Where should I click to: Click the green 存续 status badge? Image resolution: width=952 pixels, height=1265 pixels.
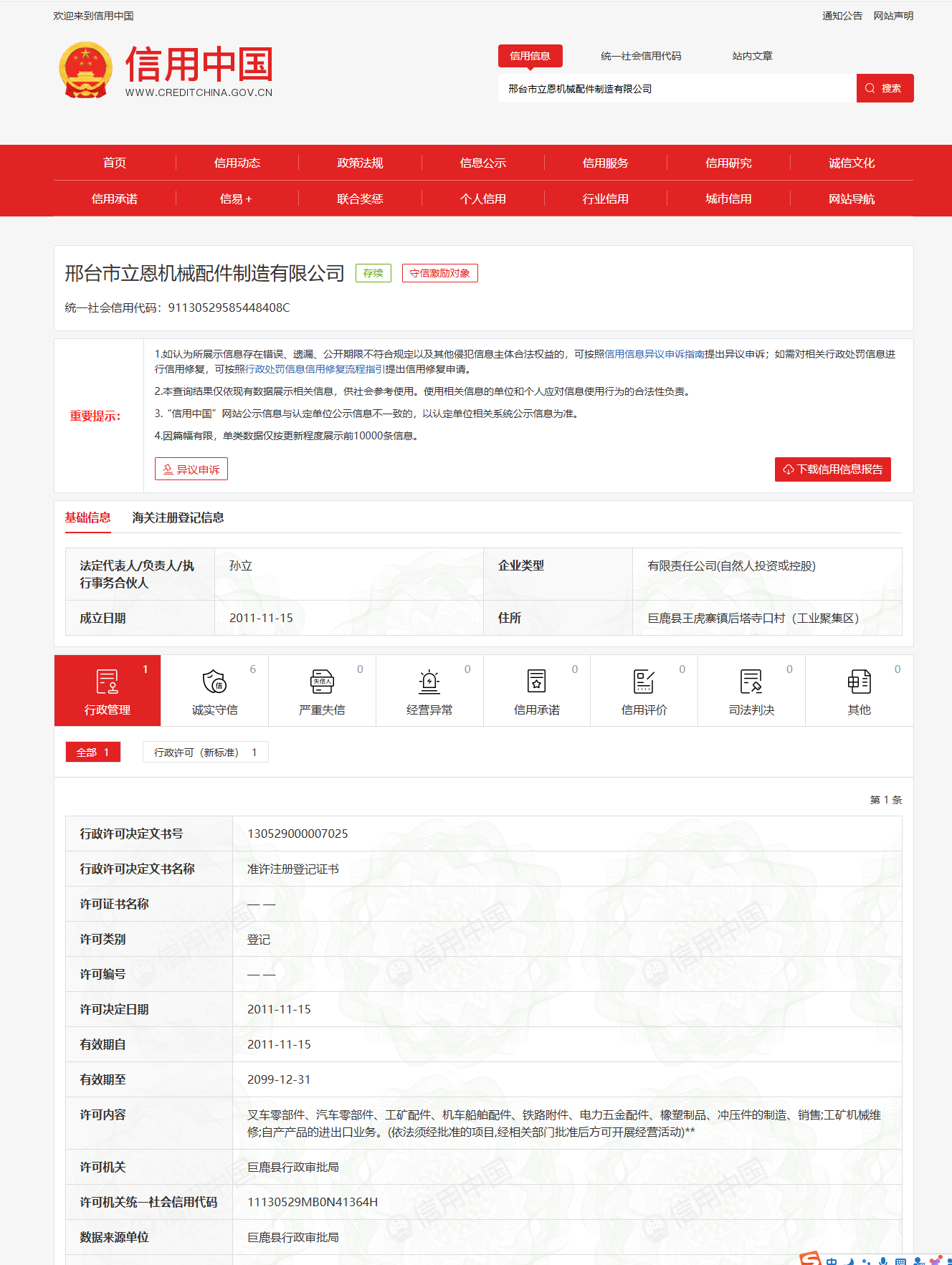coord(373,273)
